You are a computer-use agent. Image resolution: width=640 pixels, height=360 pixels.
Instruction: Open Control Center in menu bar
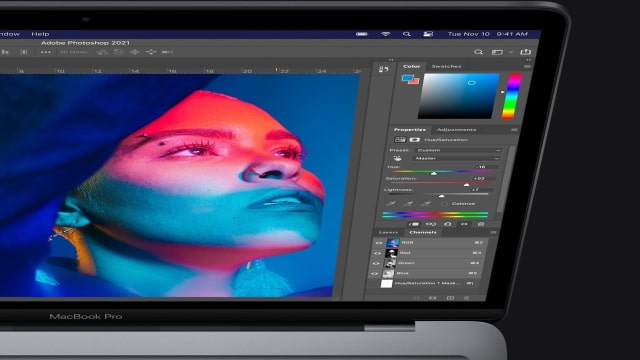click(428, 34)
